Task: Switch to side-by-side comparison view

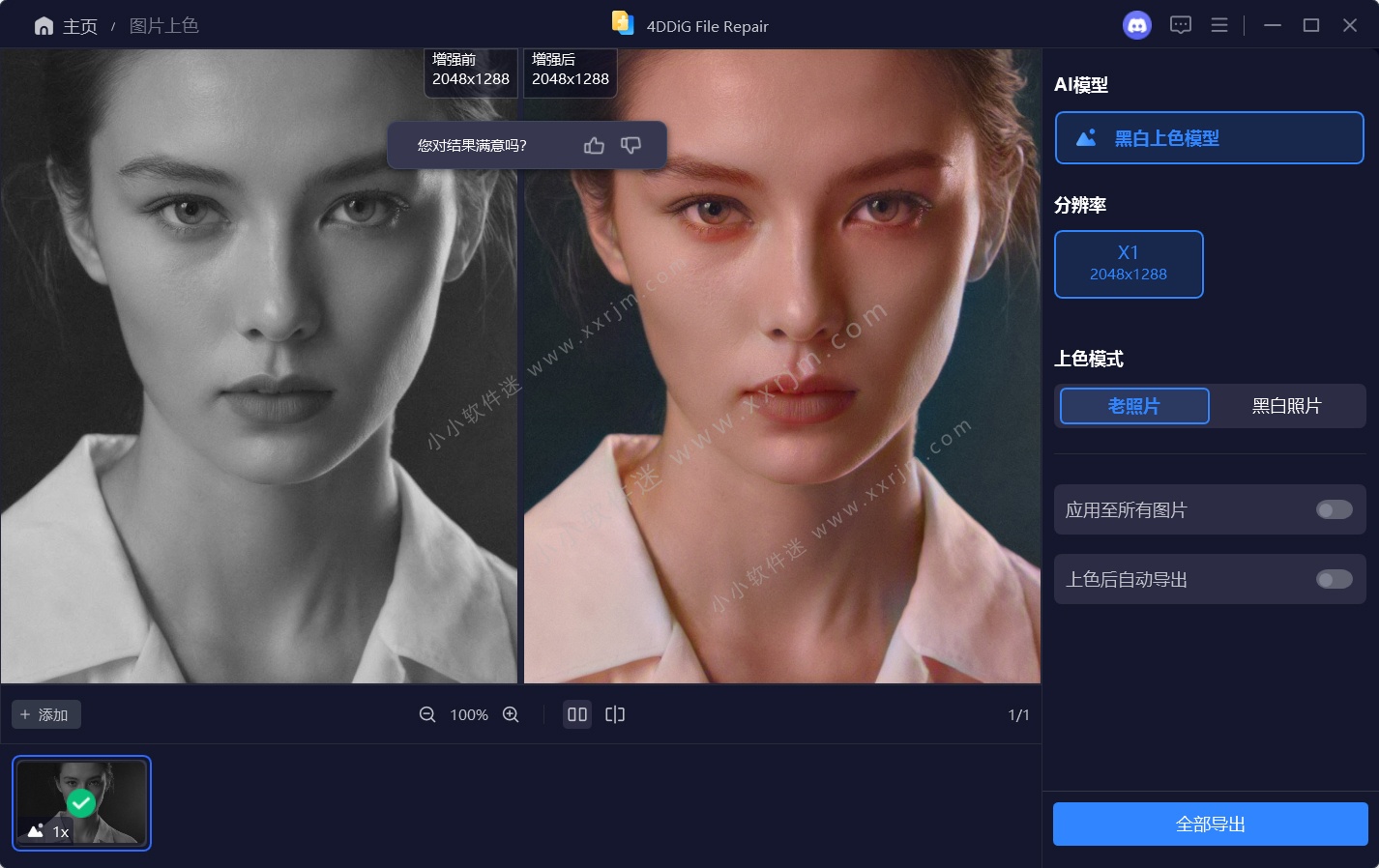Action: 577,714
